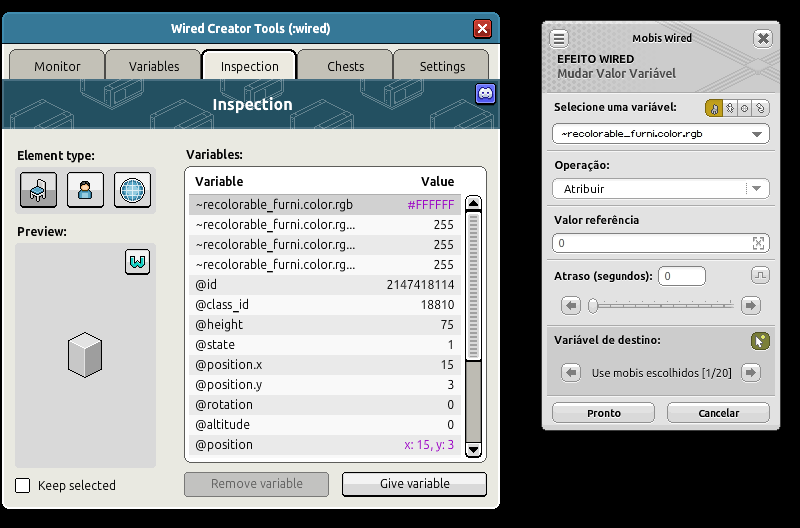Image resolution: width=800 pixels, height=528 pixels.
Task: Click the Remove variable button
Action: [x=257, y=484]
